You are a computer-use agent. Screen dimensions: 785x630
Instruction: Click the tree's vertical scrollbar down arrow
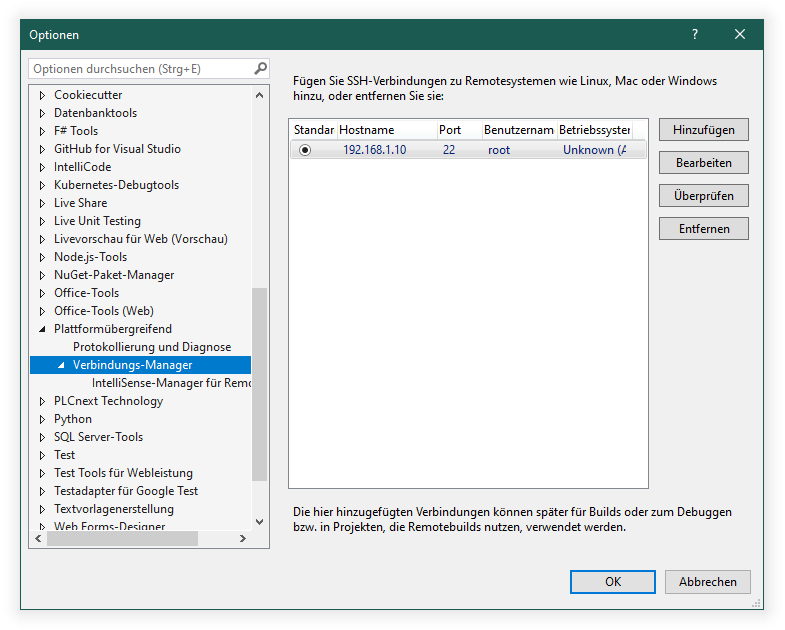point(260,521)
